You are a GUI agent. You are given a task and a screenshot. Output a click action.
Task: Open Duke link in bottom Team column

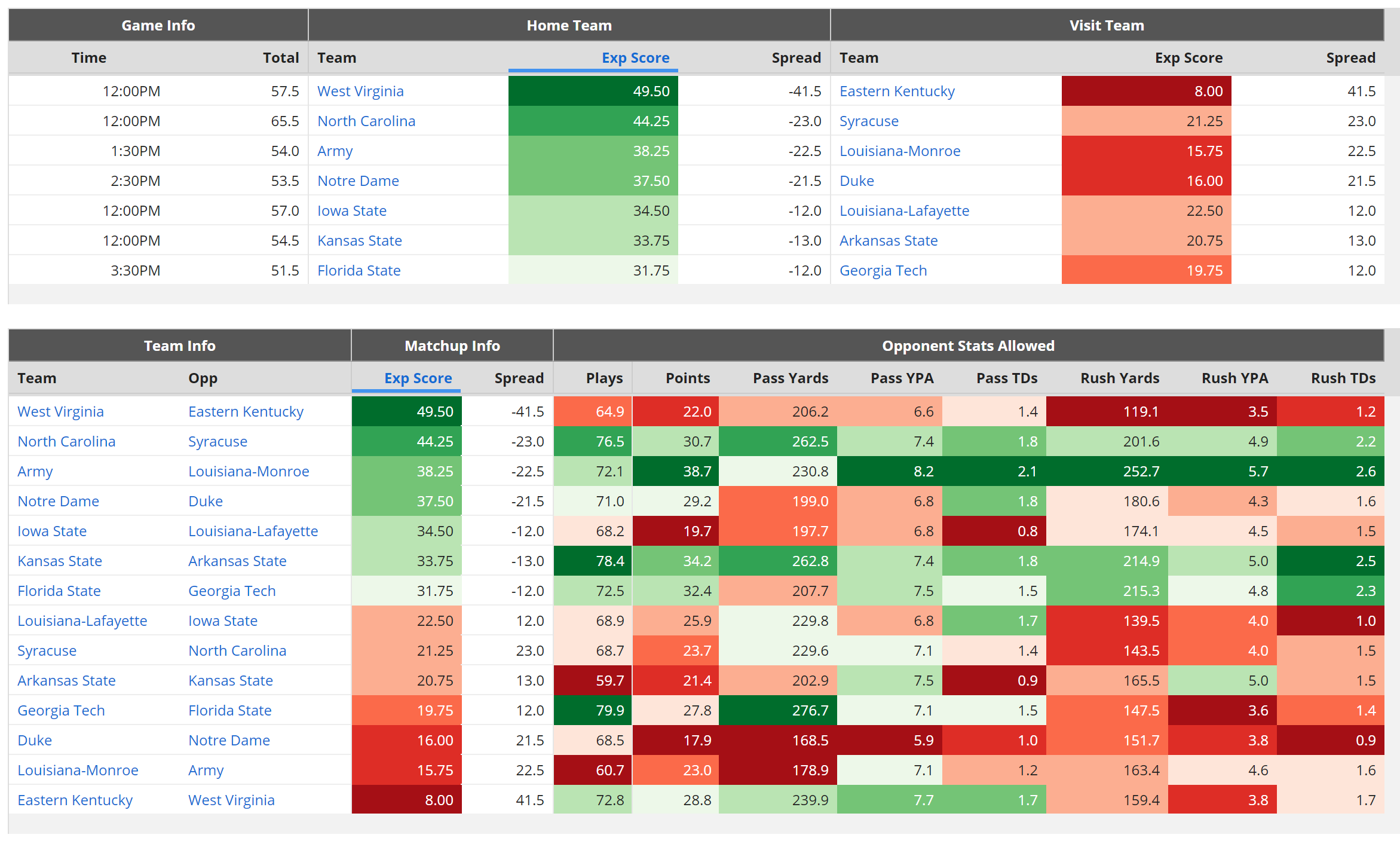pyautogui.click(x=35, y=740)
